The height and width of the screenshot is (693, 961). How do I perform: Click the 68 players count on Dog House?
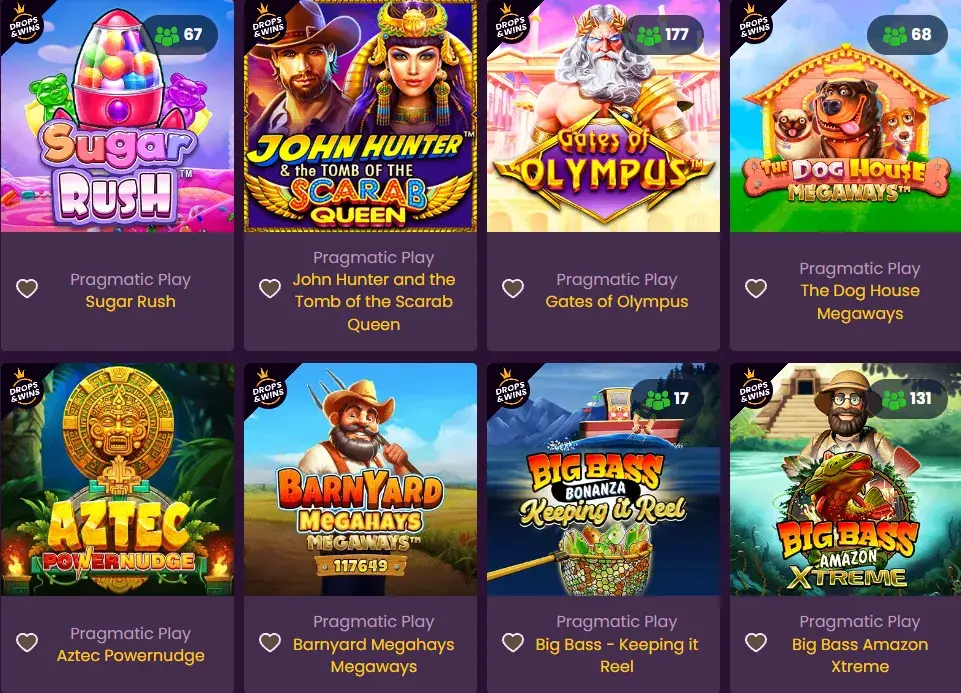(x=907, y=34)
